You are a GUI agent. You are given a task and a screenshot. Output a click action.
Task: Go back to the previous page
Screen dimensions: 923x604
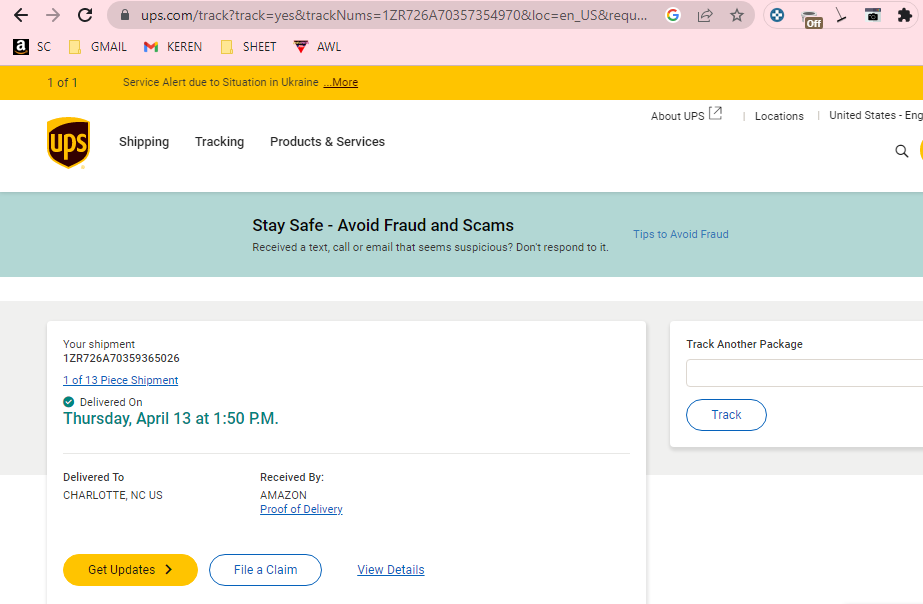(21, 15)
